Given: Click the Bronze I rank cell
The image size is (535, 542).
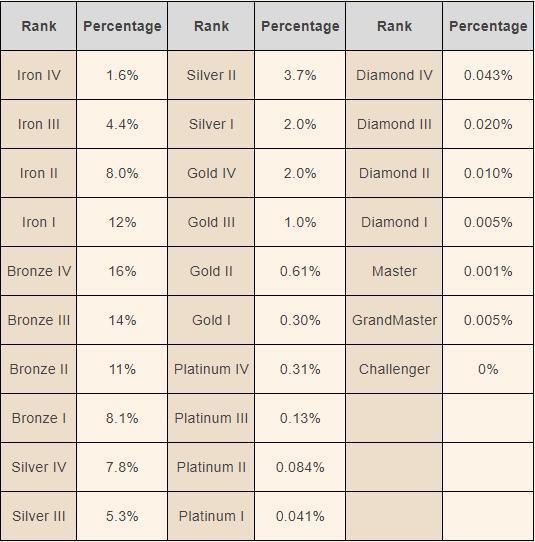Looking at the screenshot, I should [39, 418].
